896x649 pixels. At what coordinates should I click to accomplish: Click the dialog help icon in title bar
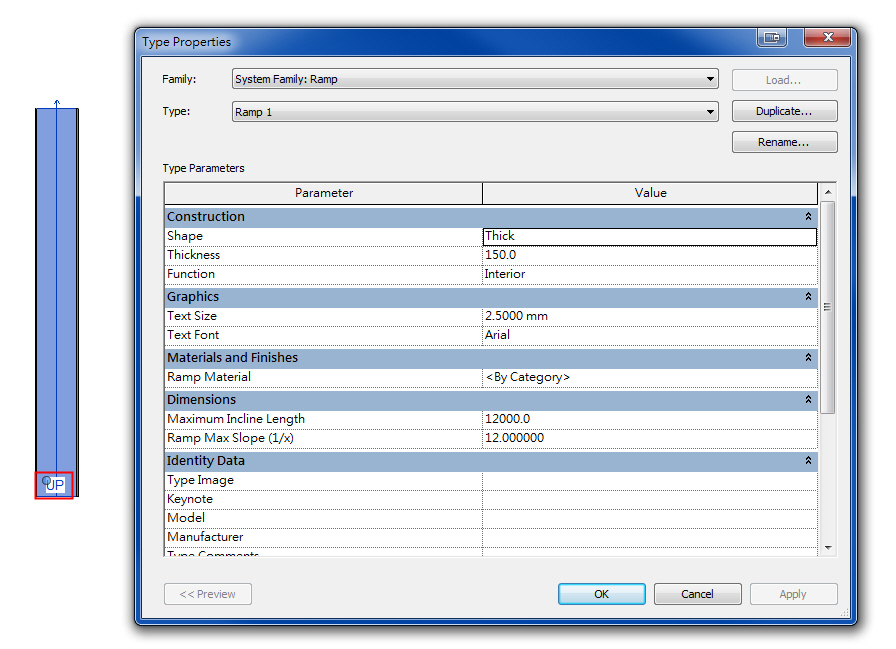pyautogui.click(x=772, y=38)
